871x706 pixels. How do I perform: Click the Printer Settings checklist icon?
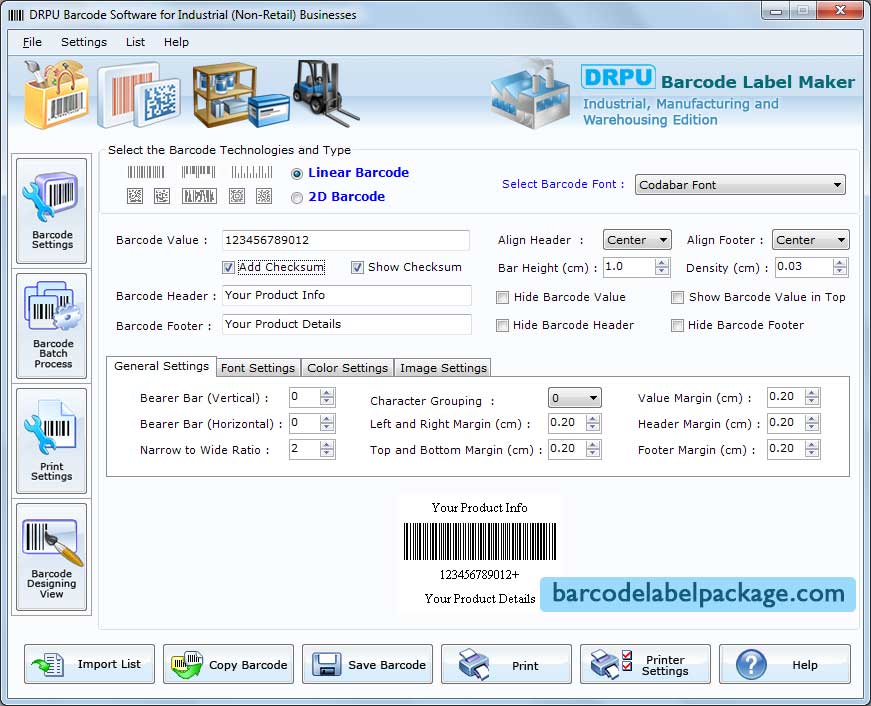(611, 664)
